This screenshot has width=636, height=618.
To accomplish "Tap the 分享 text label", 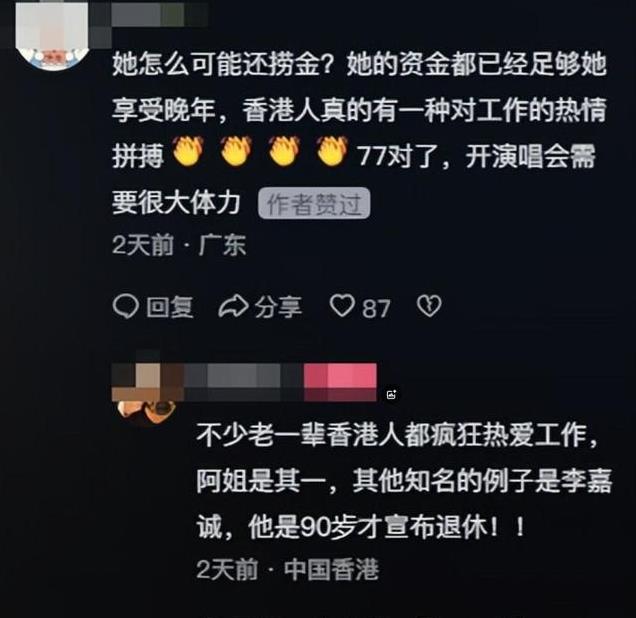I will click(278, 307).
